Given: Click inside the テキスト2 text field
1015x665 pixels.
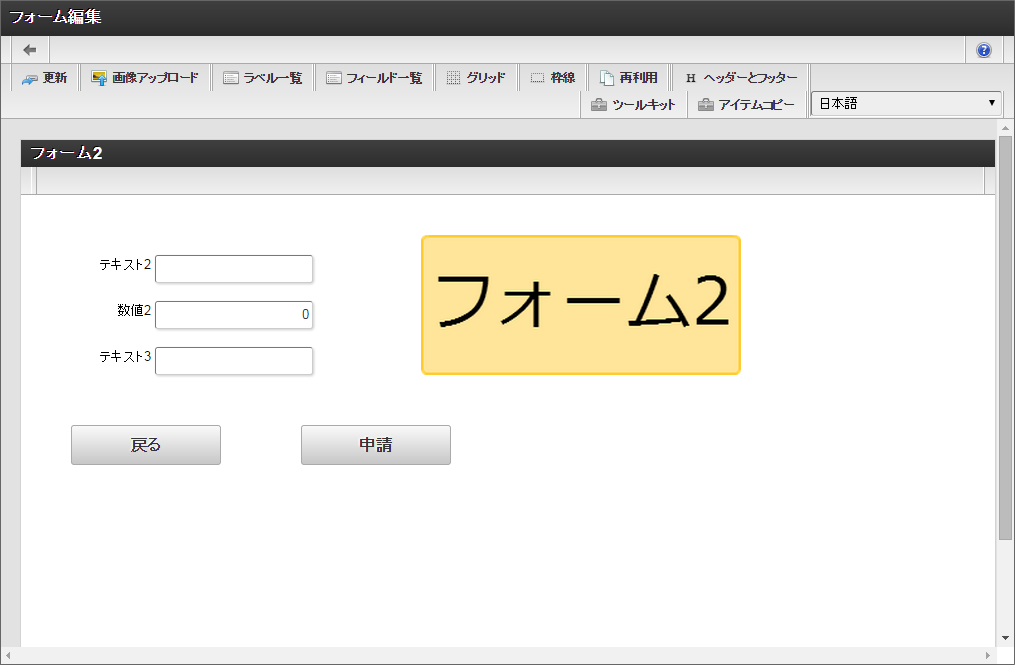Looking at the screenshot, I should click(234, 268).
